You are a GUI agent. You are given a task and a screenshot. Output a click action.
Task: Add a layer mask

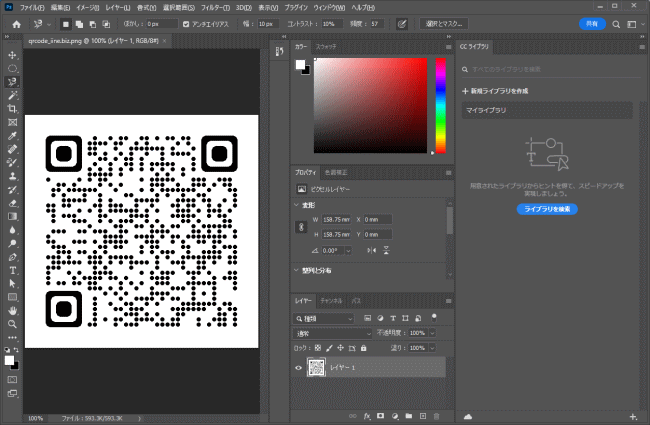(381, 416)
